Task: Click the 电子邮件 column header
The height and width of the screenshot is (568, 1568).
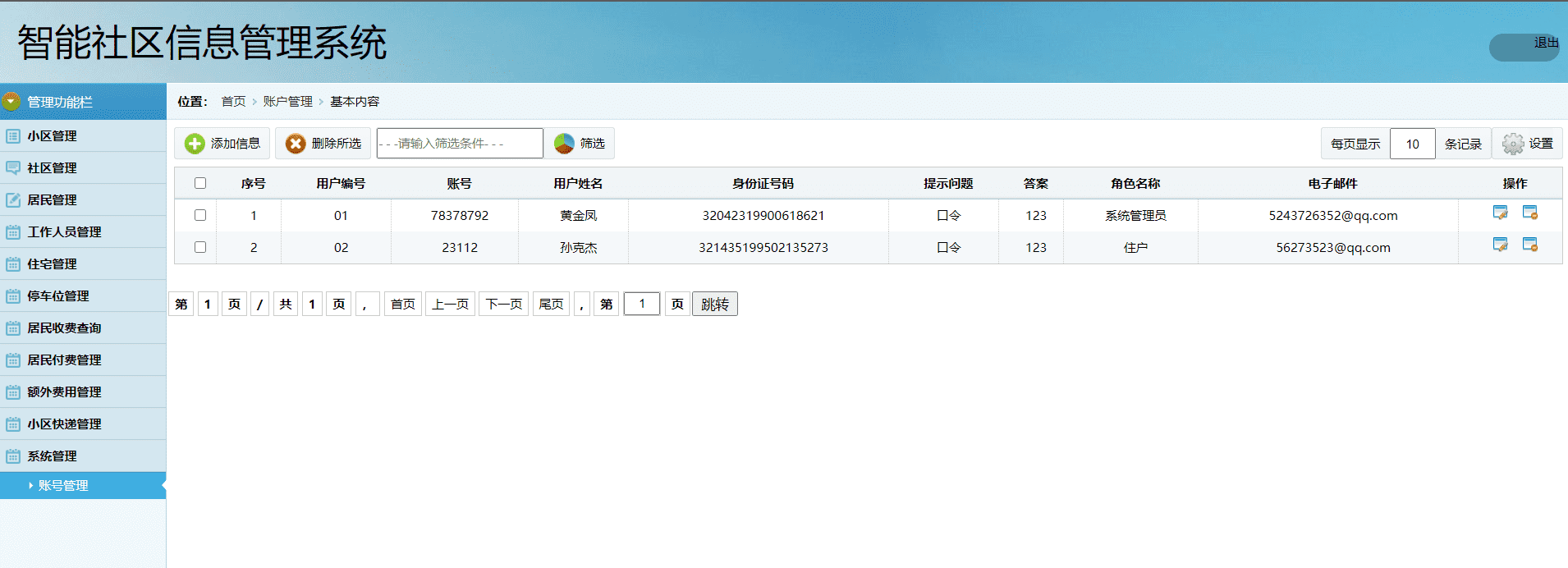Action: 1333,184
